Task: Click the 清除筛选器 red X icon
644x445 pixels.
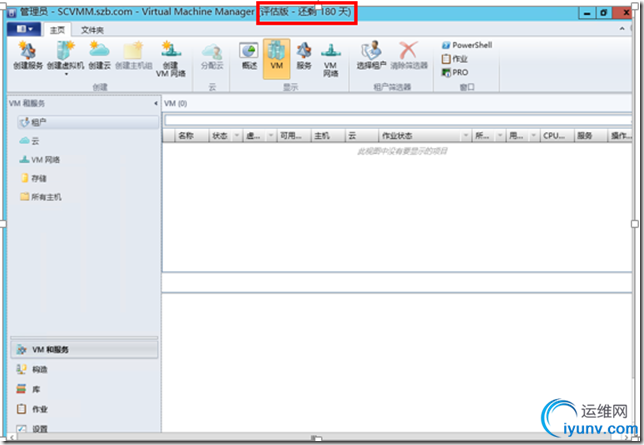Action: (409, 55)
